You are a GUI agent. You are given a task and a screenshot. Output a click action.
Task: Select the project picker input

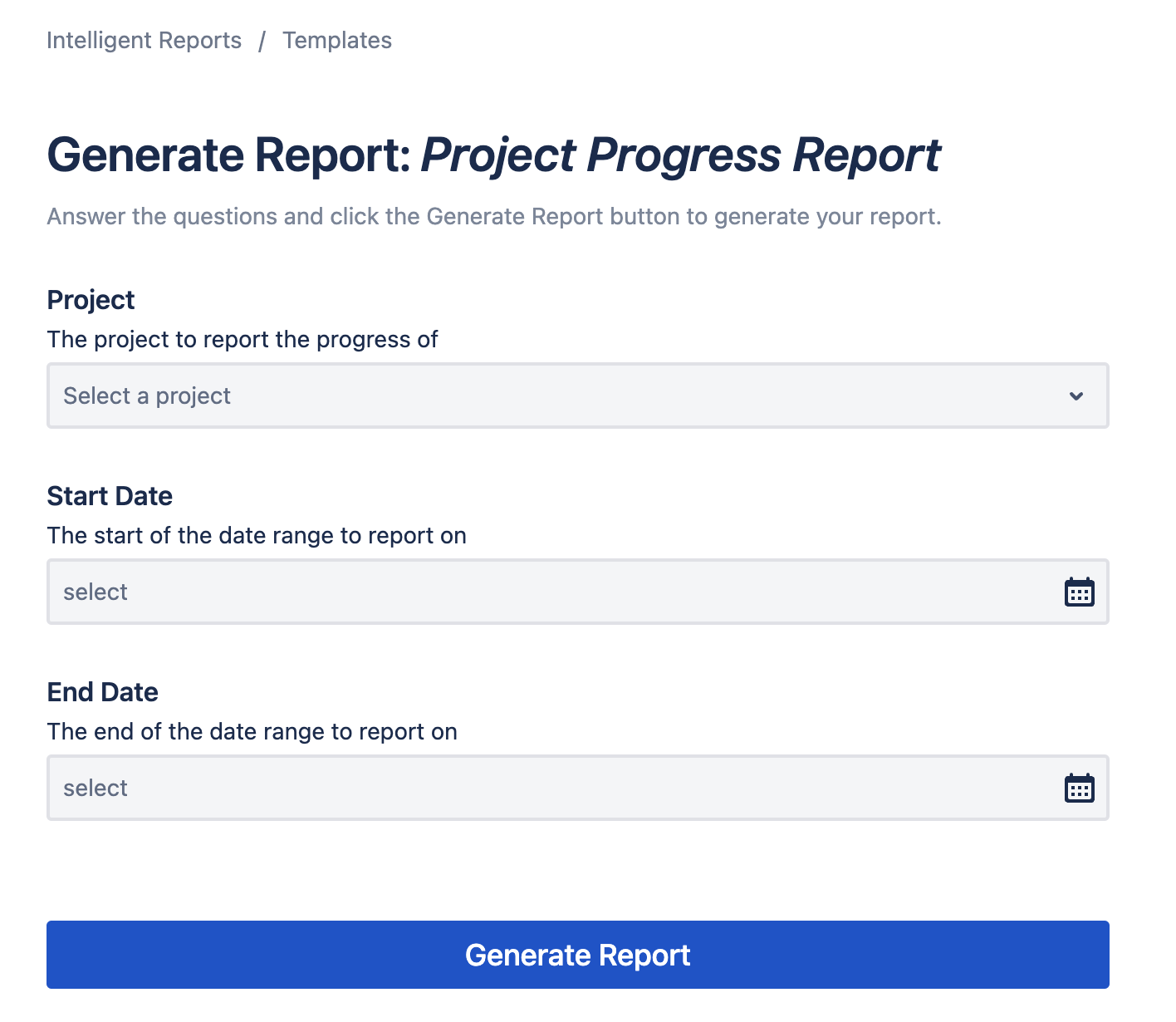coord(332,396)
